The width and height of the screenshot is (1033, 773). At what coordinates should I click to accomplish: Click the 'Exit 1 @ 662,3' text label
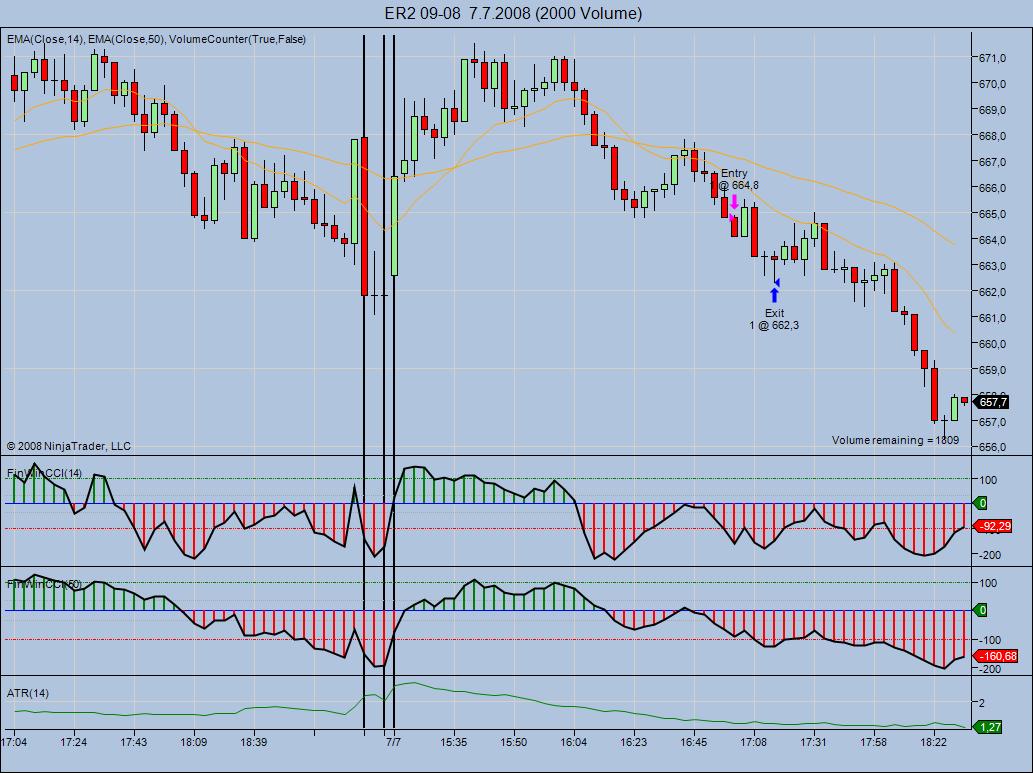[x=774, y=319]
